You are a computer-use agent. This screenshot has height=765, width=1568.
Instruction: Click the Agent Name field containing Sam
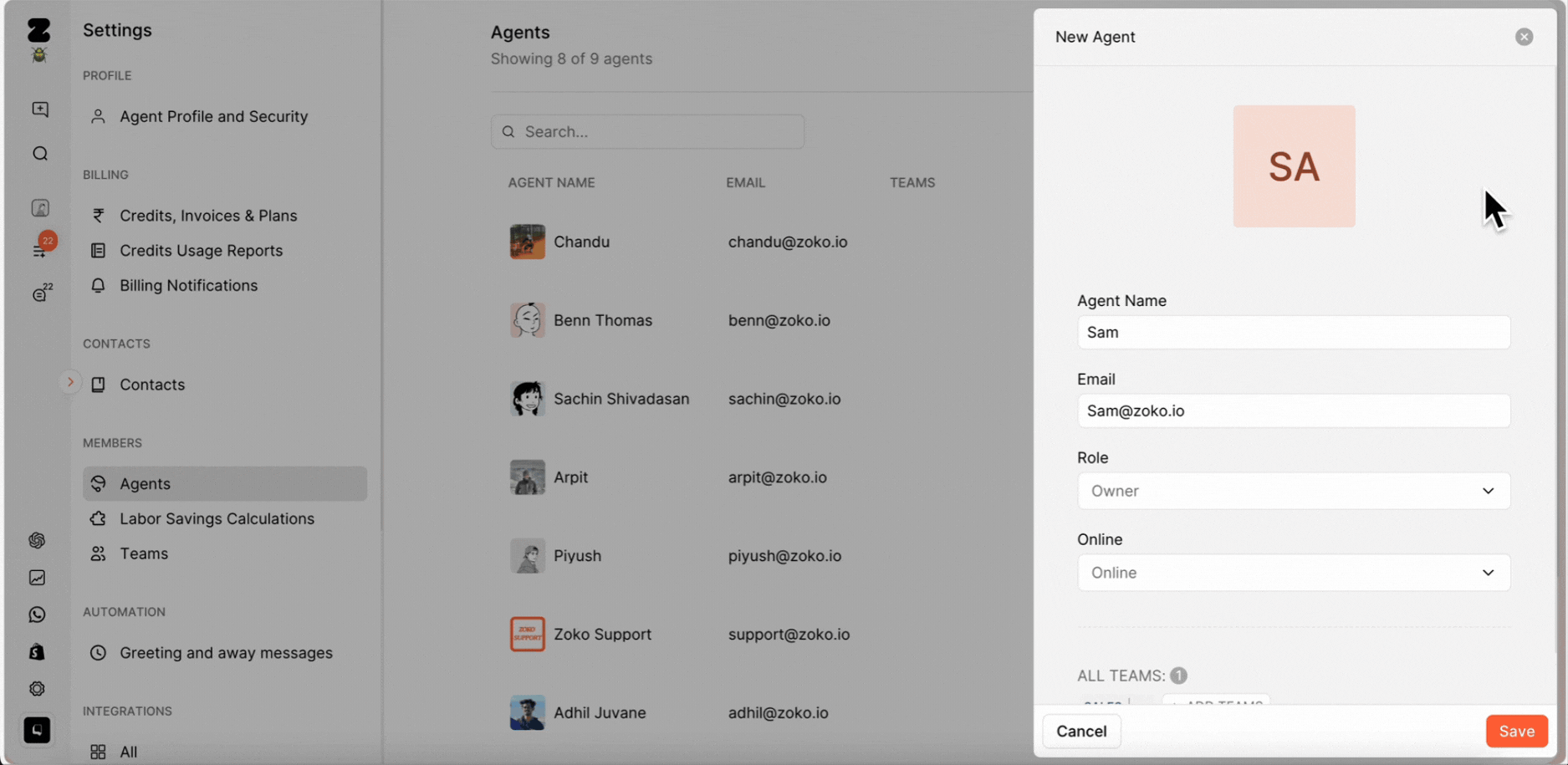click(1294, 333)
